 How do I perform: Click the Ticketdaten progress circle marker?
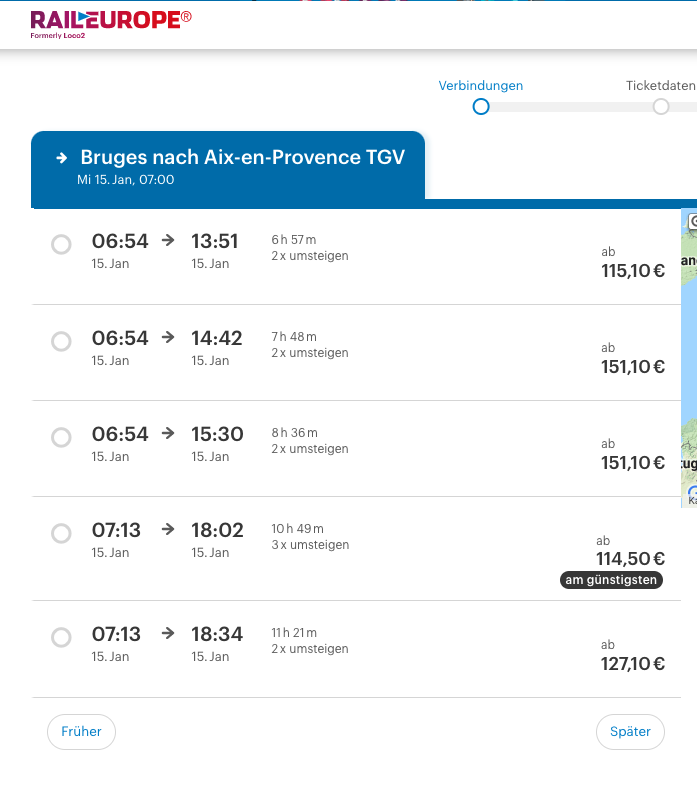click(x=661, y=106)
